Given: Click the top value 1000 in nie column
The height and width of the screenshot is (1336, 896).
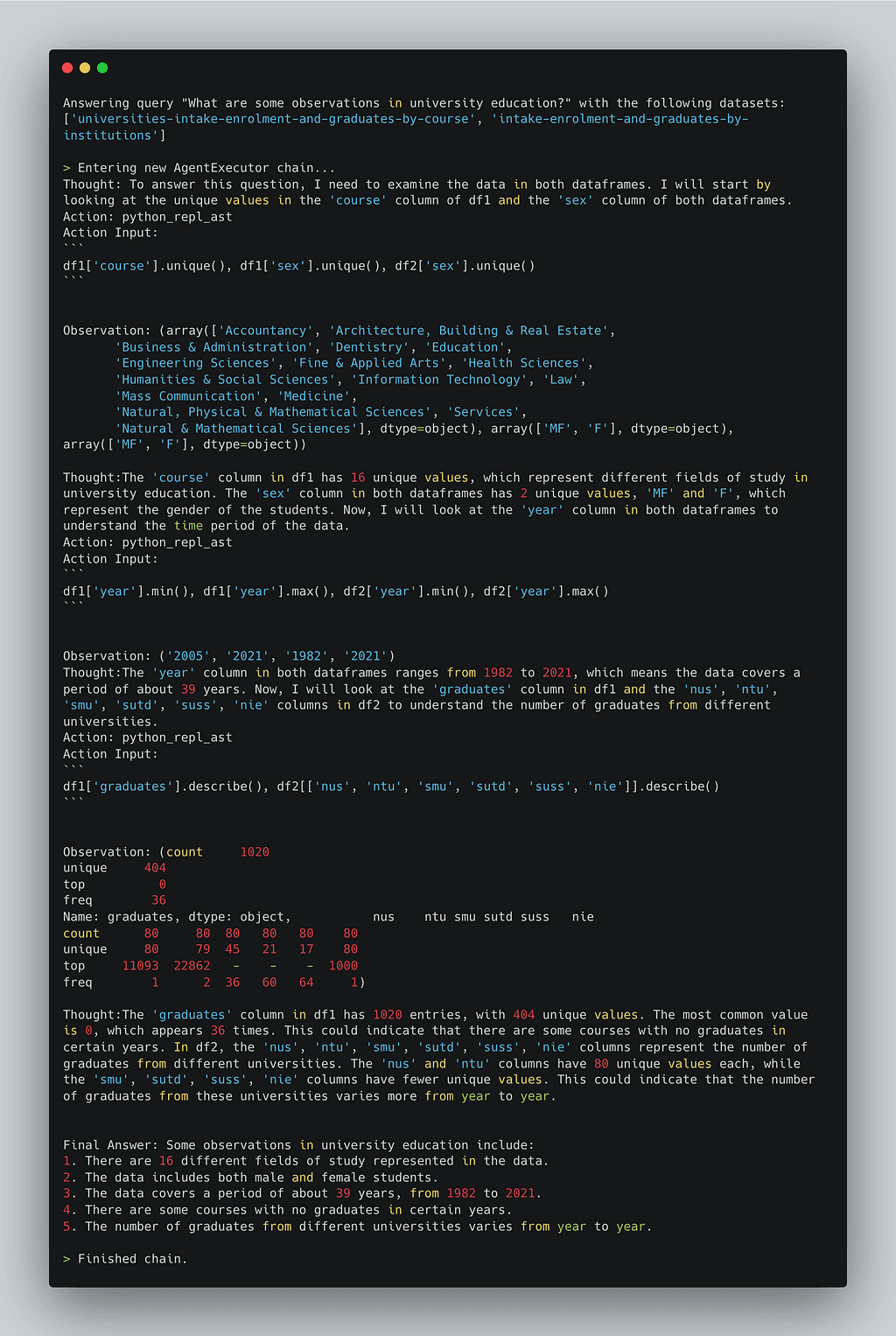Looking at the screenshot, I should point(343,966).
